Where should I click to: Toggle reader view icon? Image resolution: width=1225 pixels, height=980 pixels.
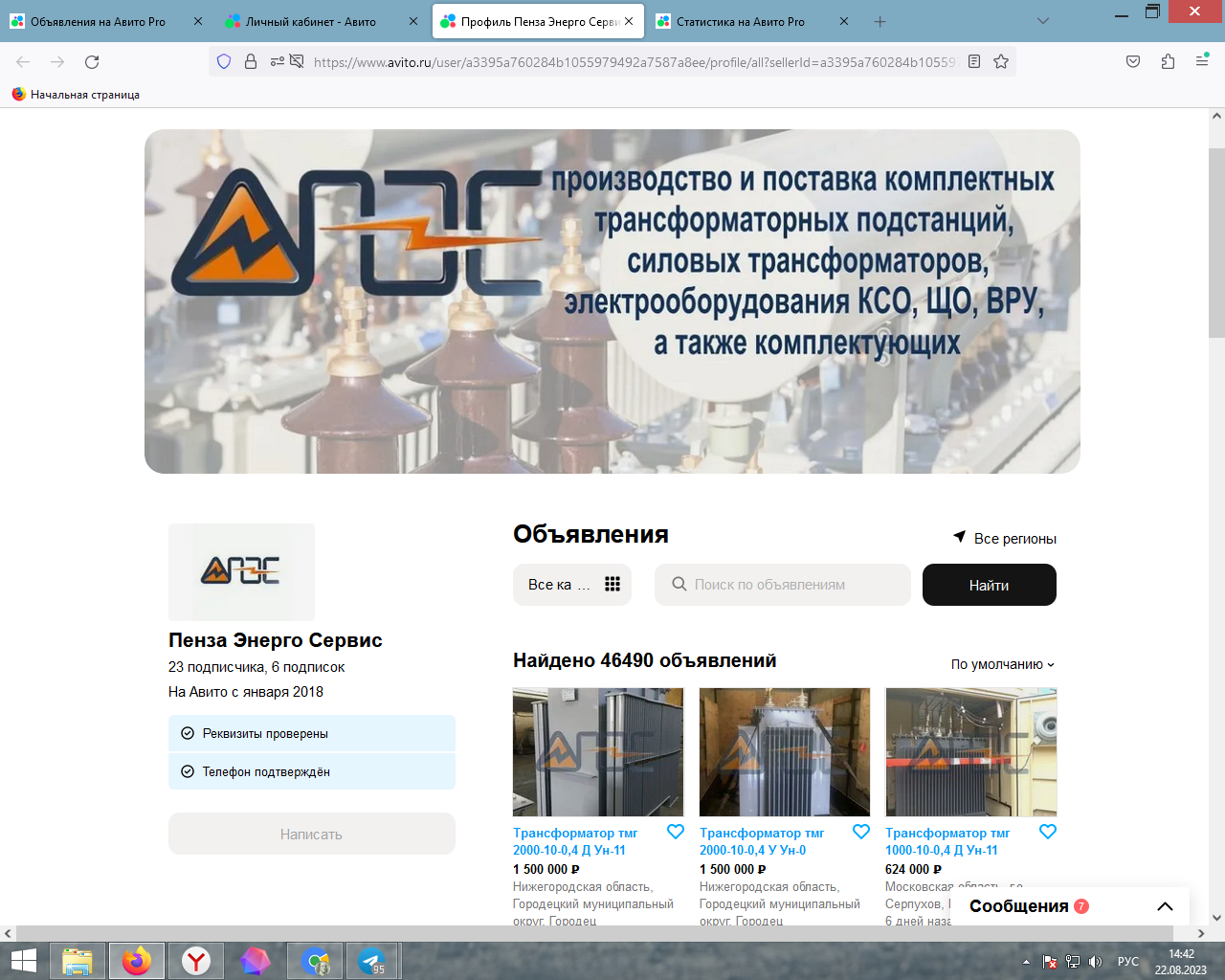[974, 61]
